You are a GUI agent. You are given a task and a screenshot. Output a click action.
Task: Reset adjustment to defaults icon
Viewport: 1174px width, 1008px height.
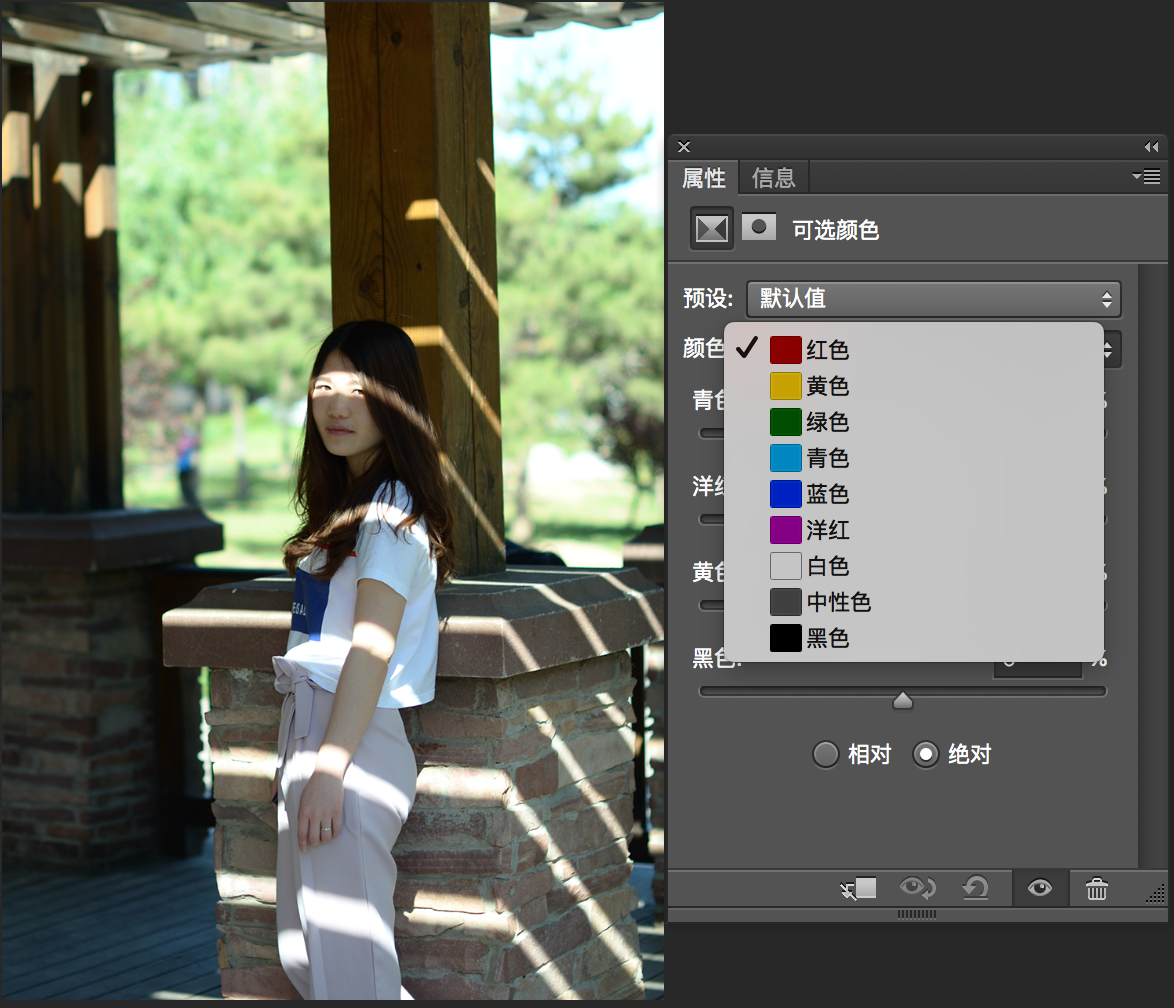[x=976, y=889]
